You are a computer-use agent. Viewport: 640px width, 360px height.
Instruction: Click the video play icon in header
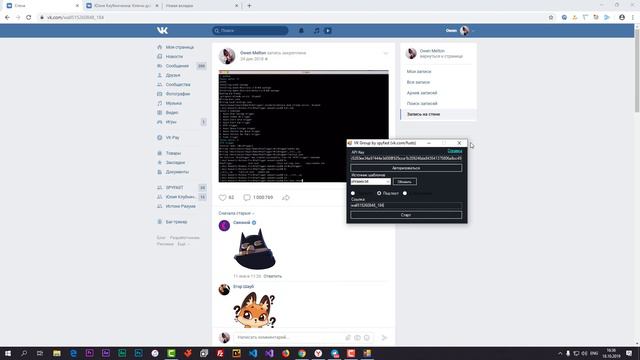(x=328, y=31)
